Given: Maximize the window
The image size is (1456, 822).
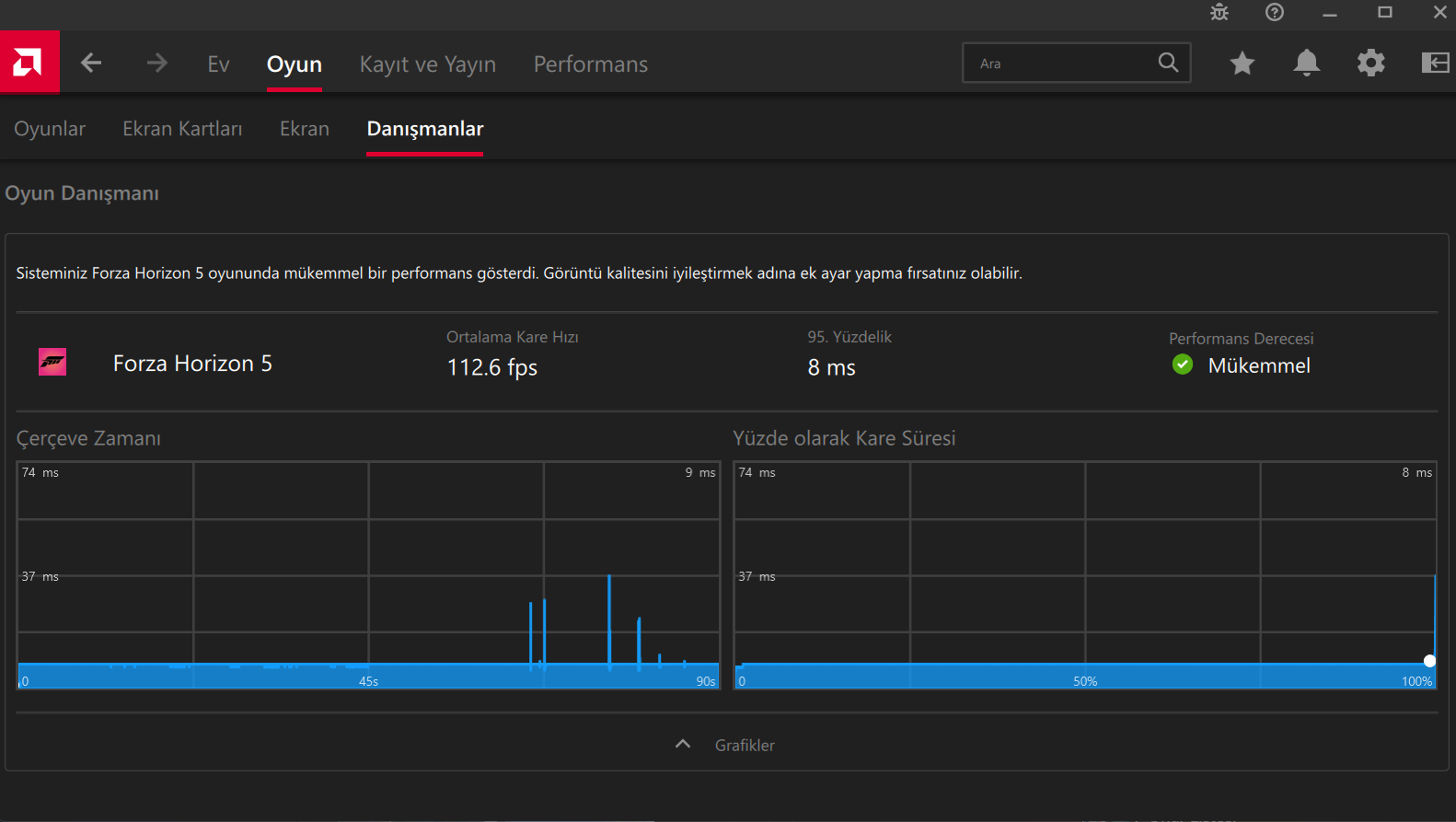Looking at the screenshot, I should 1385,12.
